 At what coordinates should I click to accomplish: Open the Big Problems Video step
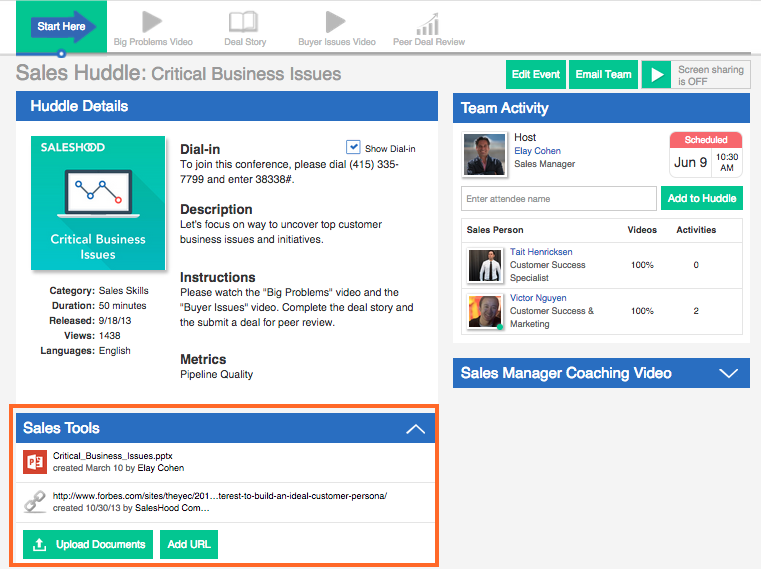tap(153, 29)
